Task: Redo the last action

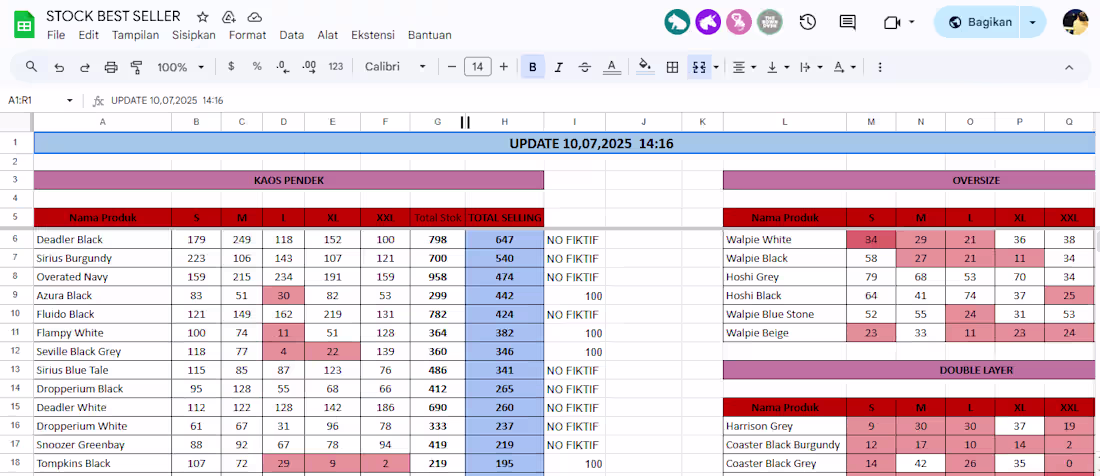Action: pos(85,67)
